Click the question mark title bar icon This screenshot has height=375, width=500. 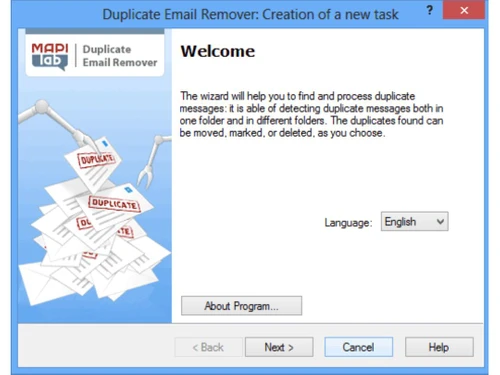[429, 10]
